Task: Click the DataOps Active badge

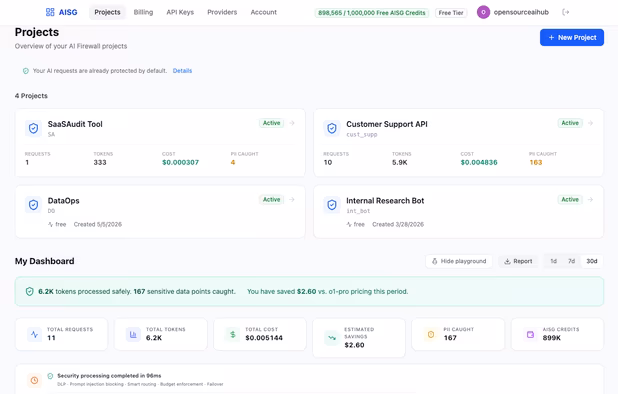Action: click(x=271, y=199)
